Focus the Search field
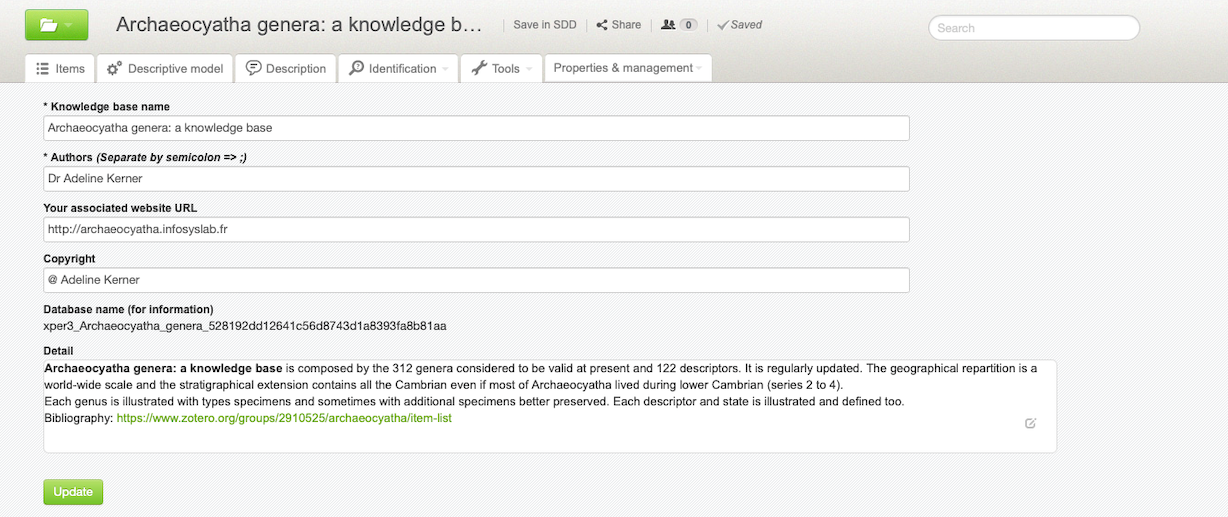Screen dimensions: 1228x517 (1033, 28)
